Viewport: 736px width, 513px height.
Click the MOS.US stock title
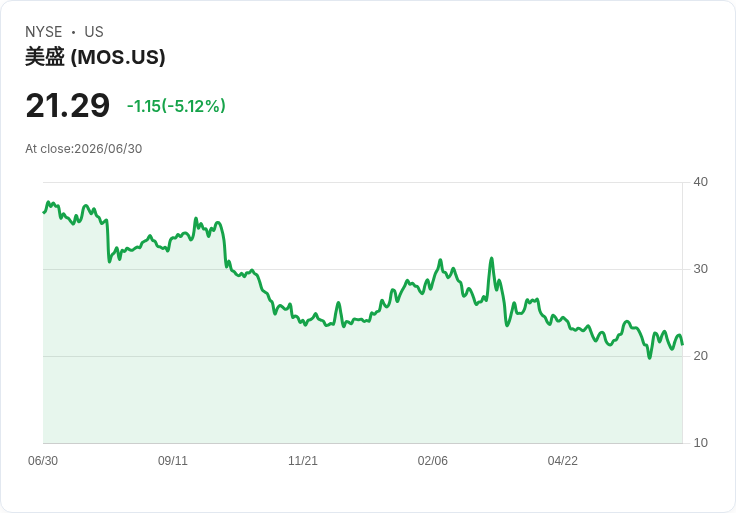click(x=95, y=57)
